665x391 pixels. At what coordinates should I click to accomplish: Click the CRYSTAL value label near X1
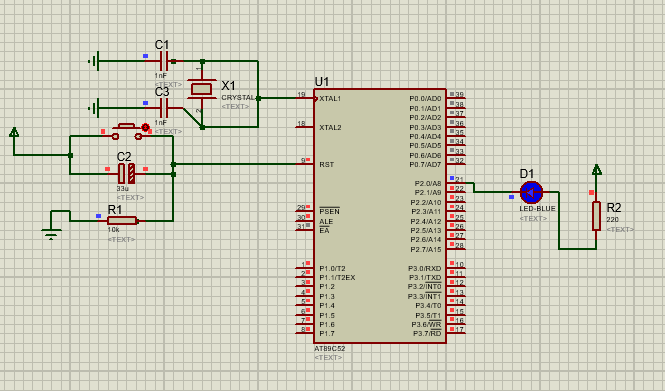238,98
